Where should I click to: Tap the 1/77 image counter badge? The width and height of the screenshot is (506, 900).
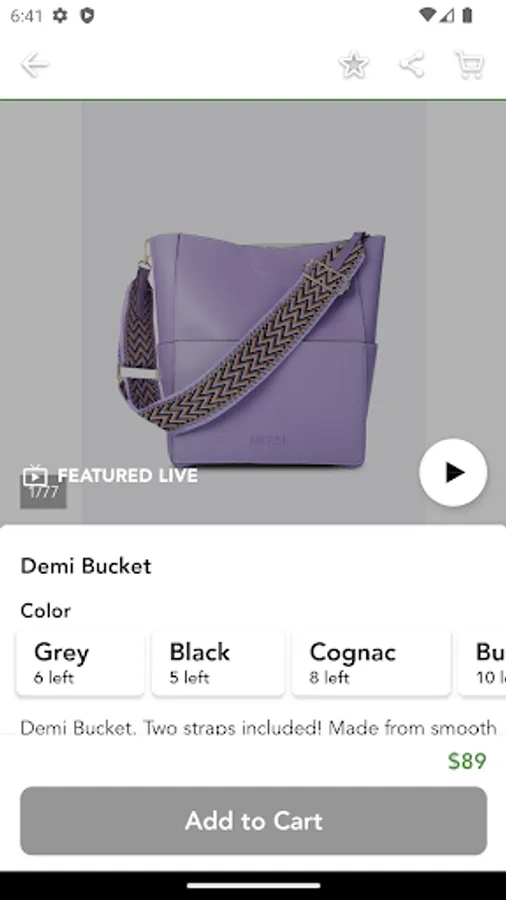[x=44, y=492]
